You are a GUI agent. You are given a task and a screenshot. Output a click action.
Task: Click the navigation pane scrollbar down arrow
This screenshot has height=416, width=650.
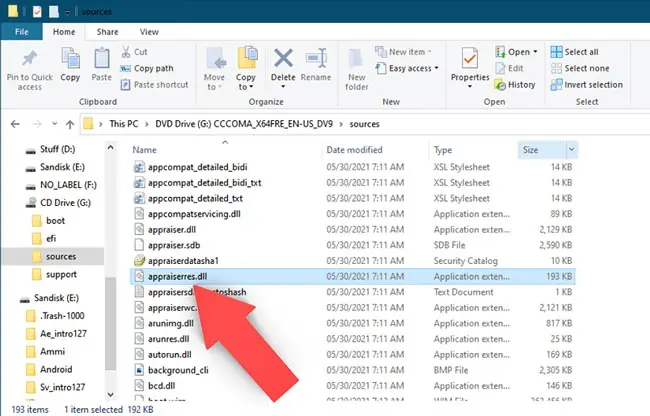pyautogui.click(x=110, y=394)
